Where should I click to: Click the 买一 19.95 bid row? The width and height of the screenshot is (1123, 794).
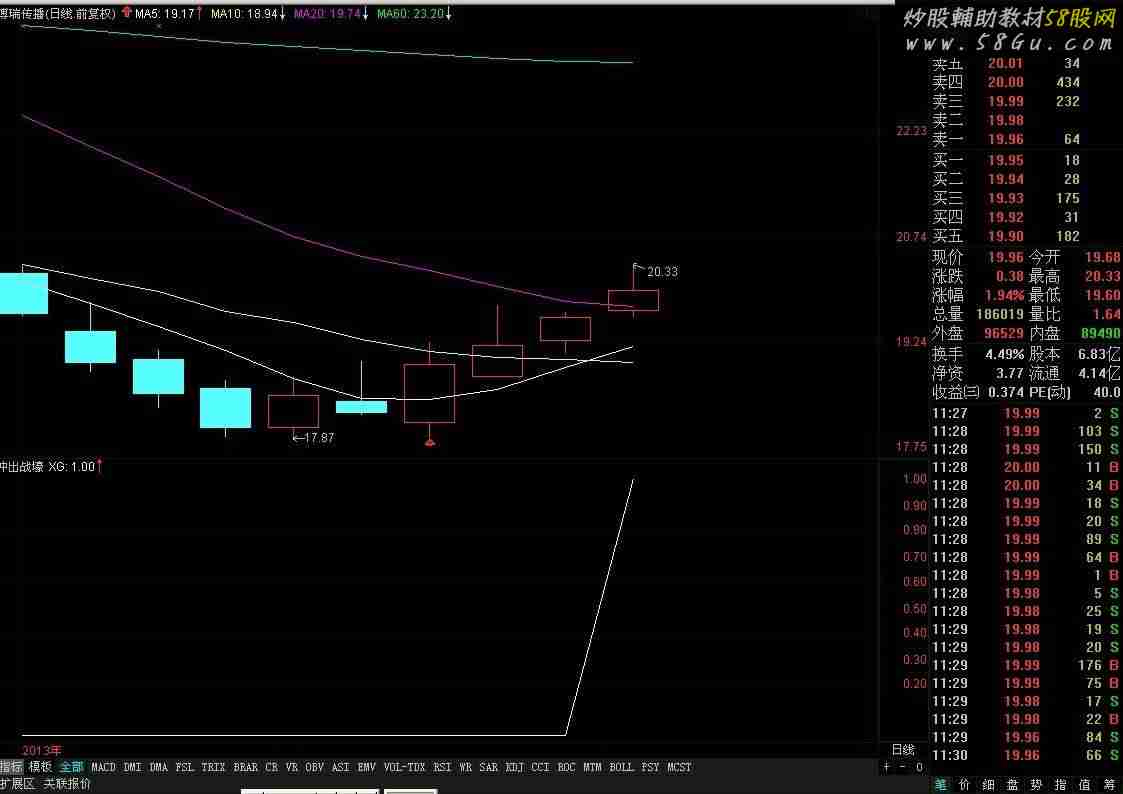(1006, 160)
